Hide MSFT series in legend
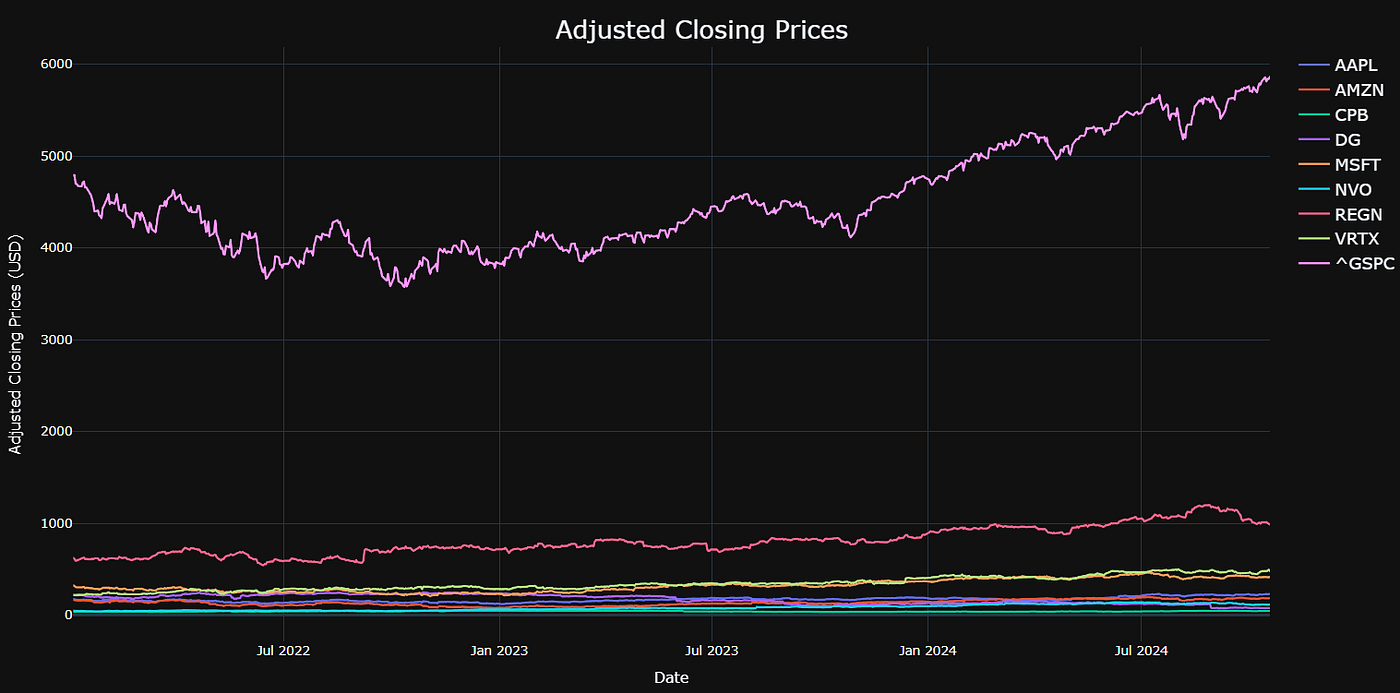The height and width of the screenshot is (693, 1400). tap(1340, 165)
